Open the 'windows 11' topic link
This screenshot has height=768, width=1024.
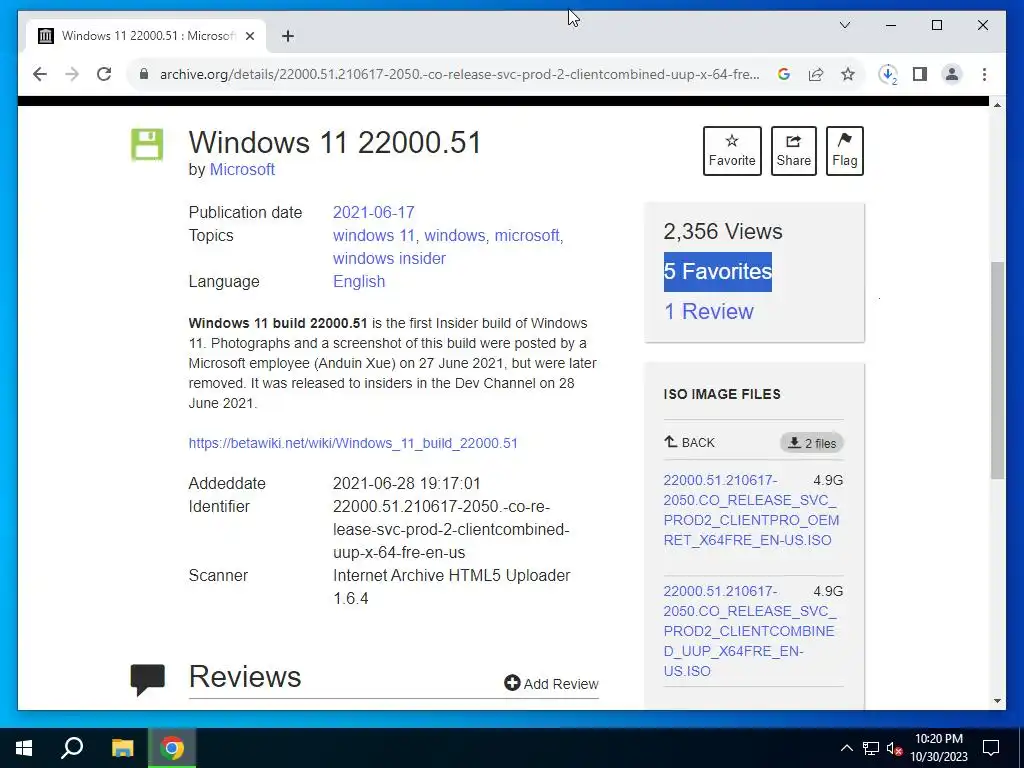[374, 235]
